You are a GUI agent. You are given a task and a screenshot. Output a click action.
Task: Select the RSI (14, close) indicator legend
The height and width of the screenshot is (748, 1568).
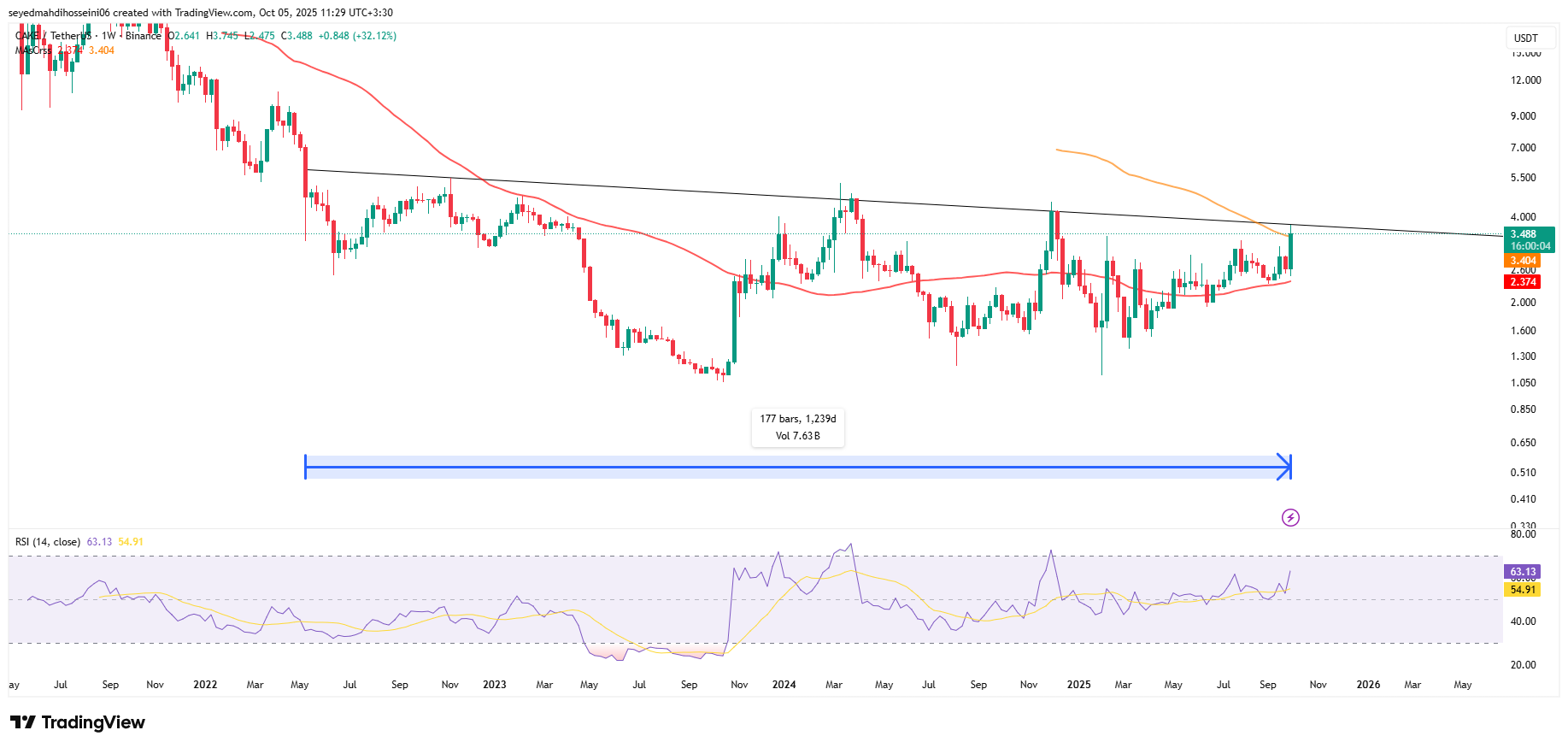click(x=48, y=542)
